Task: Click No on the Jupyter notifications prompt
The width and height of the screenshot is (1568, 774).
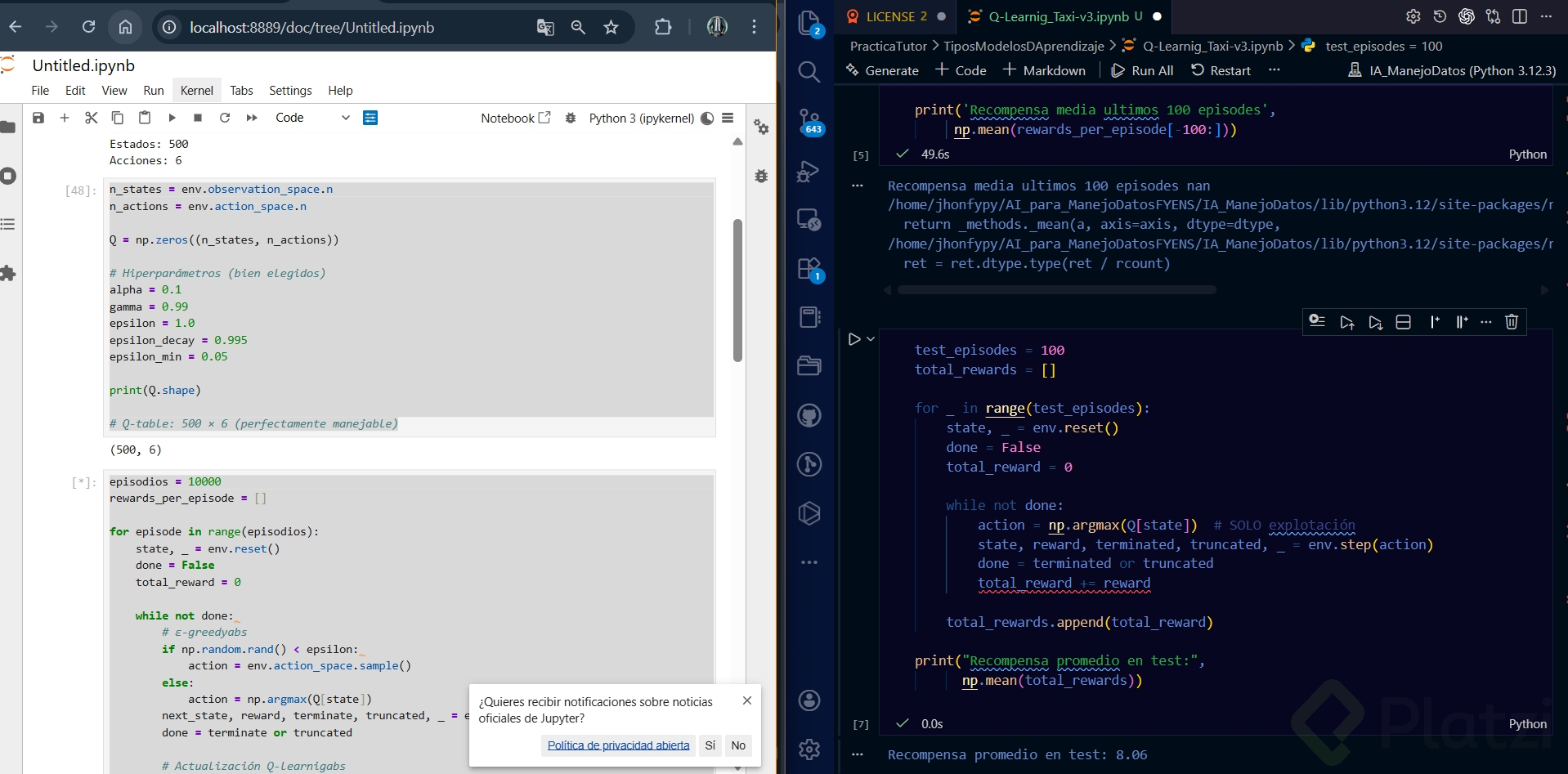Action: click(738, 745)
